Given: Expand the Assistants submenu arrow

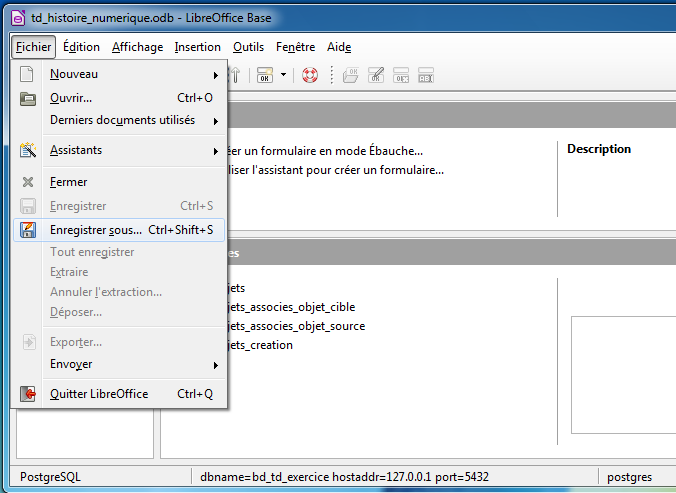Looking at the screenshot, I should pyautogui.click(x=216, y=151).
